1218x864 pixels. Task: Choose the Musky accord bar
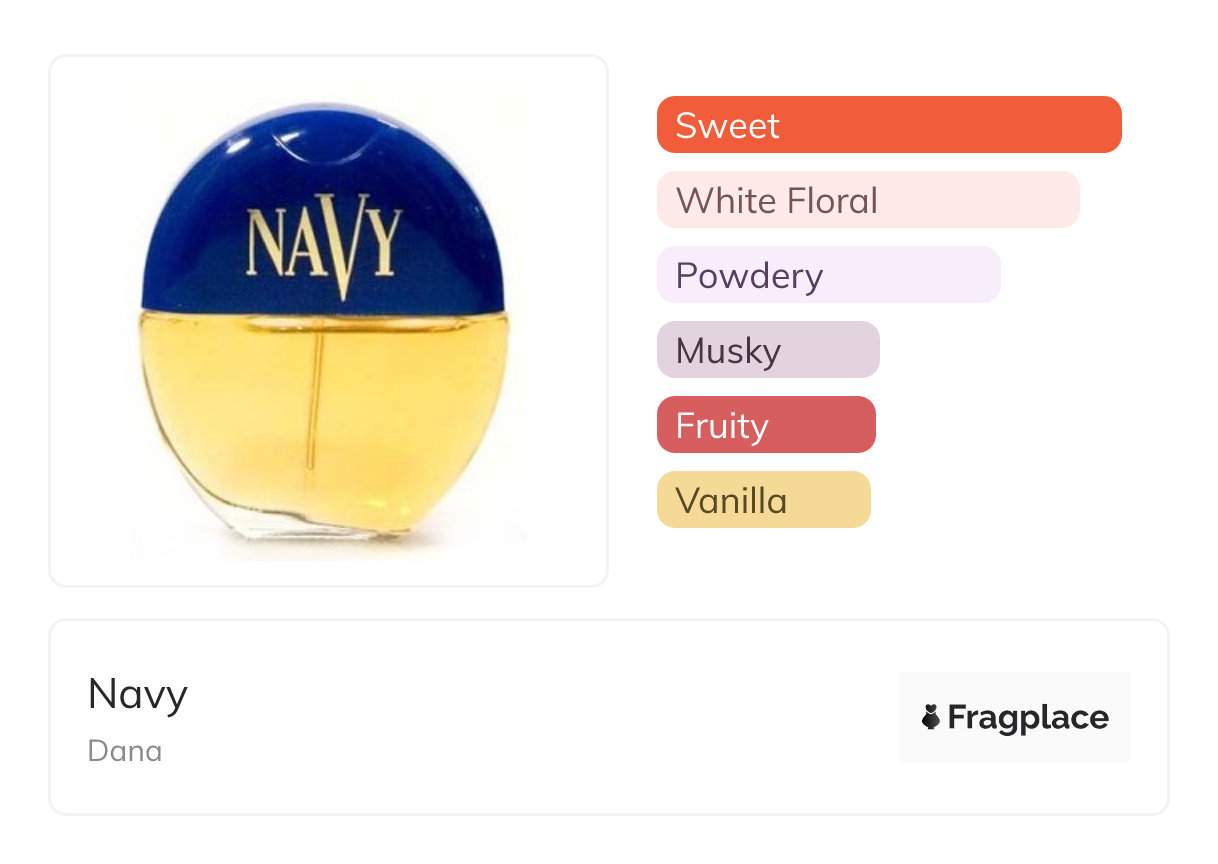[x=767, y=350]
